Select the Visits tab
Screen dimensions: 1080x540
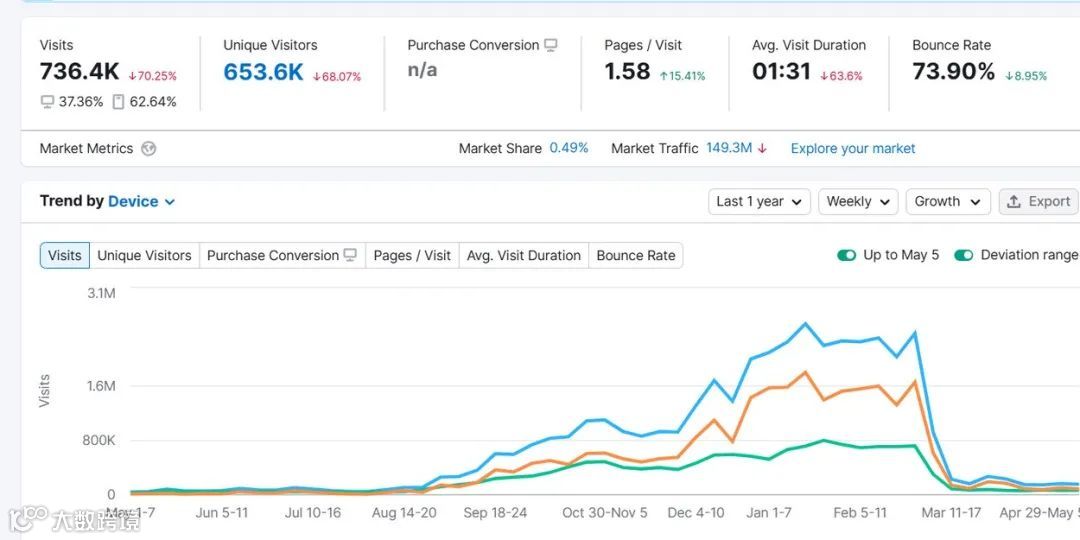[65, 256]
